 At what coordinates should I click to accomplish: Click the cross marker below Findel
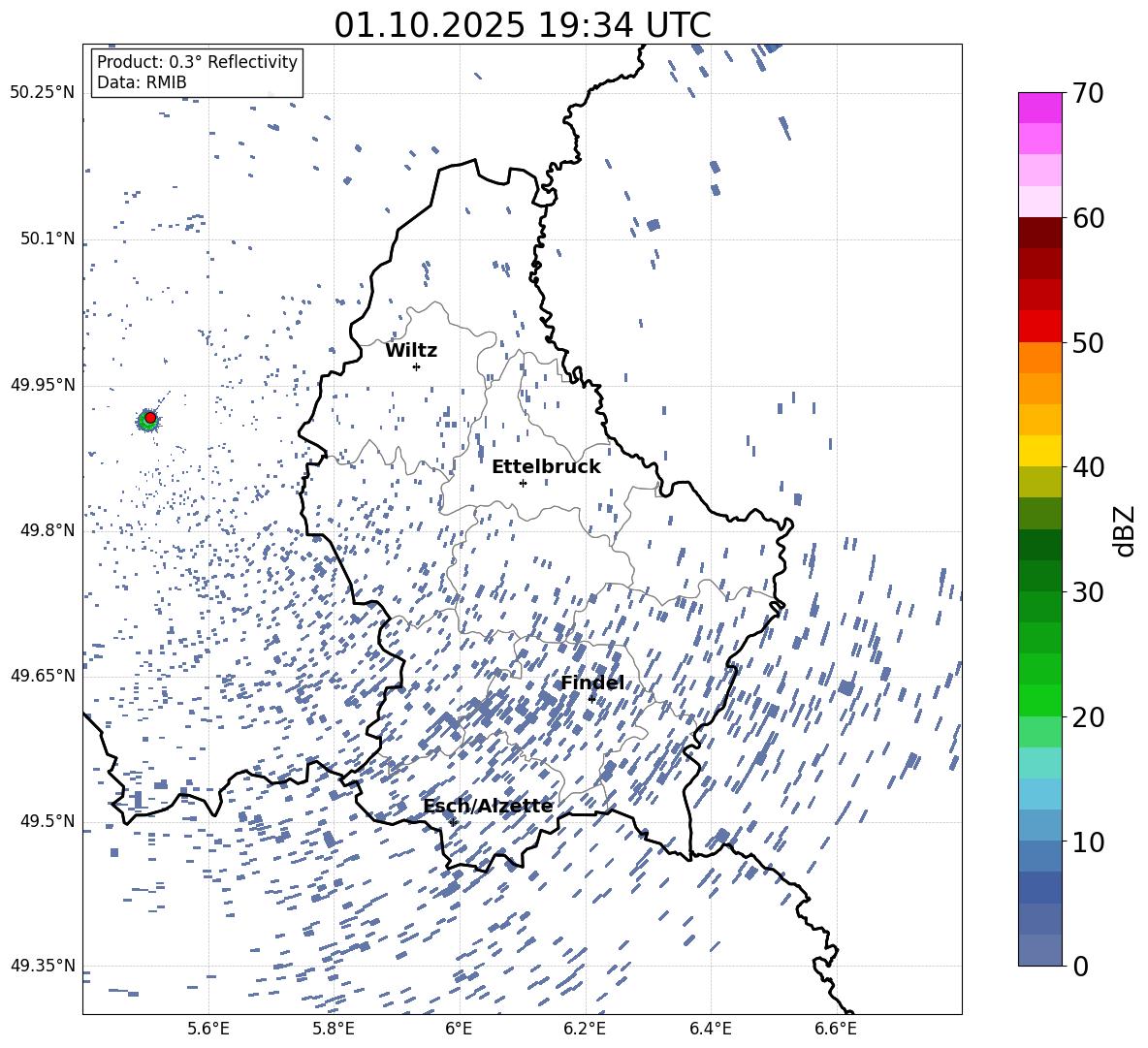click(x=591, y=699)
